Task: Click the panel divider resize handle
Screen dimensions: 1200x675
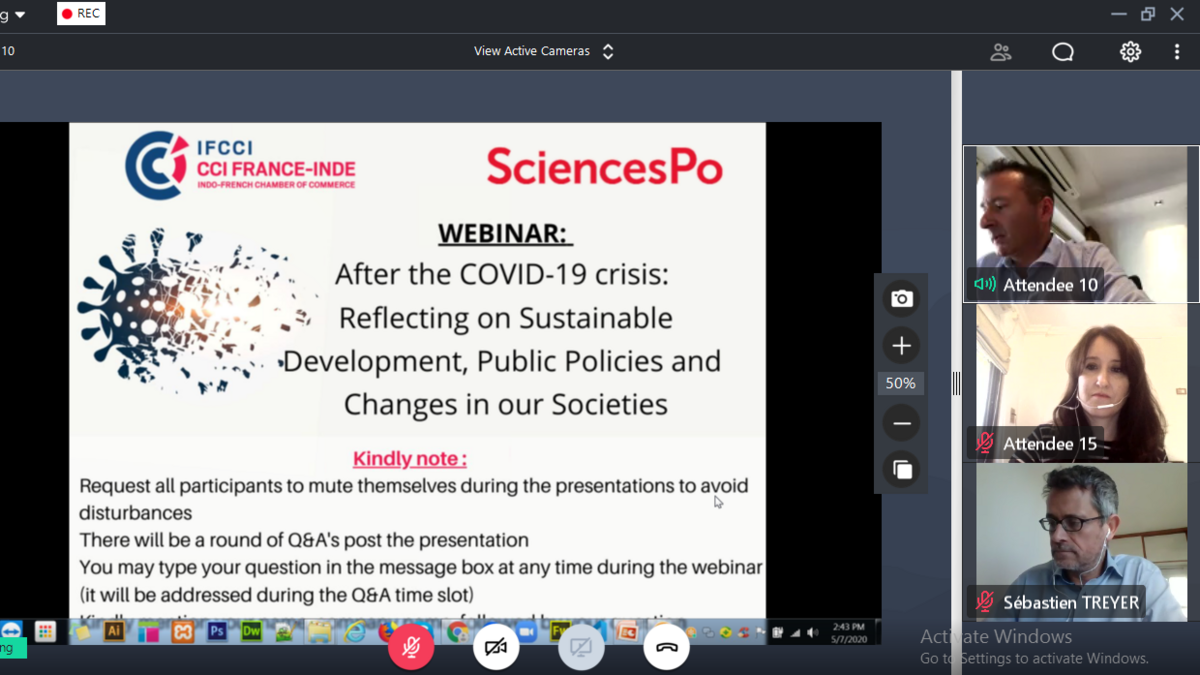Action: click(956, 383)
